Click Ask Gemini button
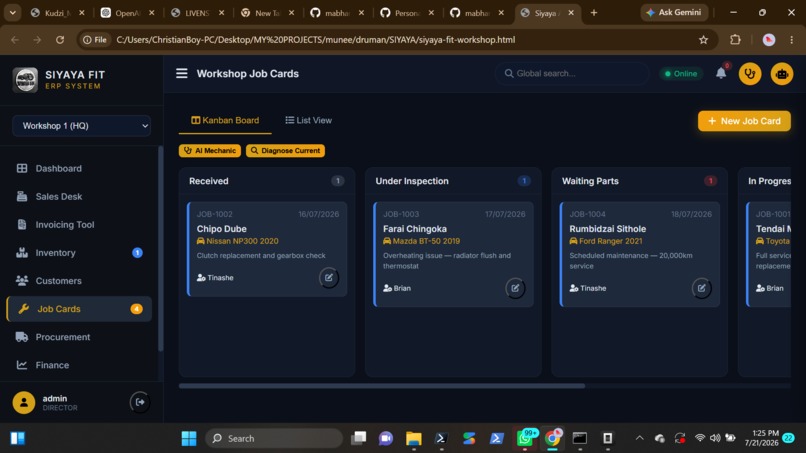 point(674,12)
